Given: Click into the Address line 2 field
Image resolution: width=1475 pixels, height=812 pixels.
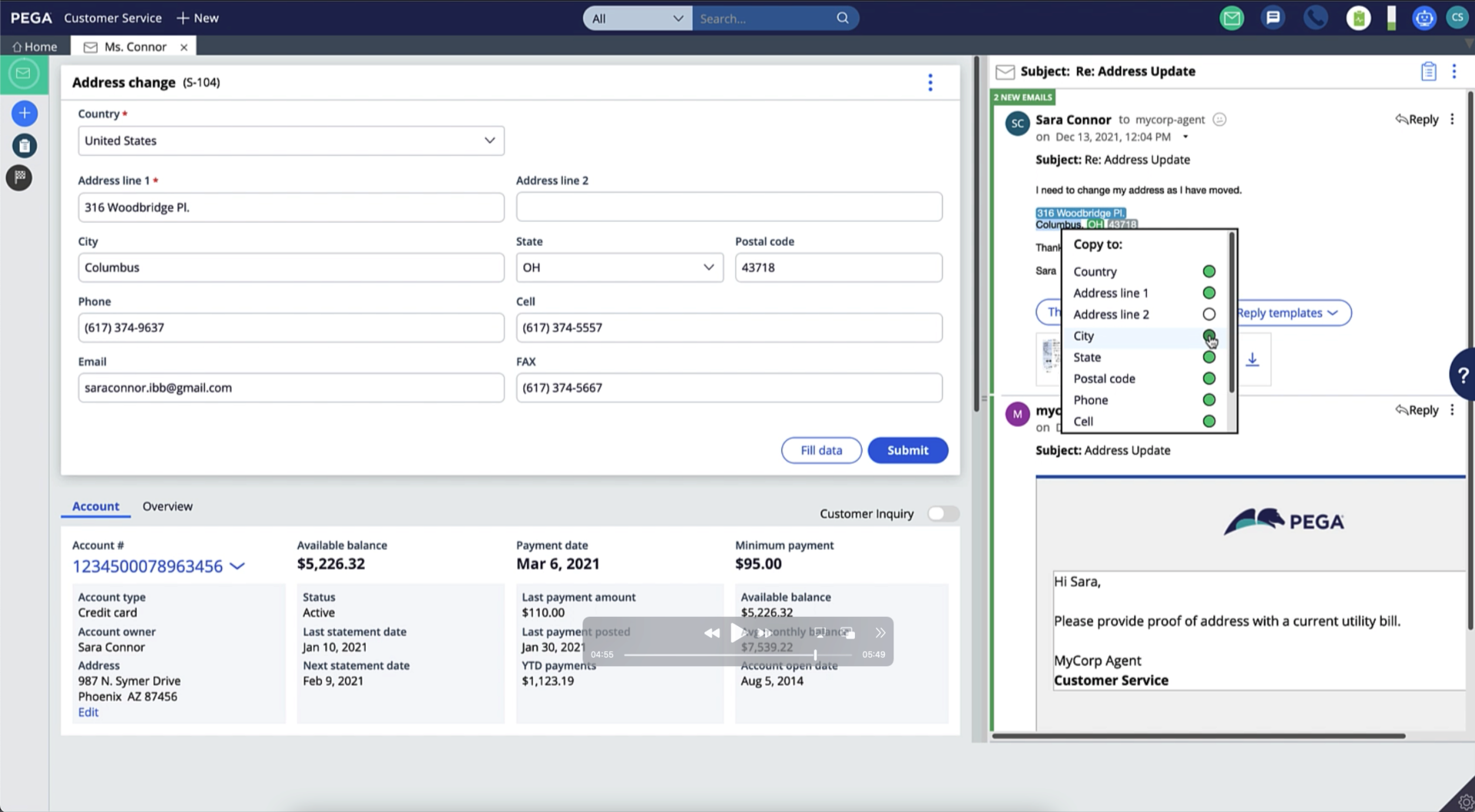Looking at the screenshot, I should pos(728,207).
